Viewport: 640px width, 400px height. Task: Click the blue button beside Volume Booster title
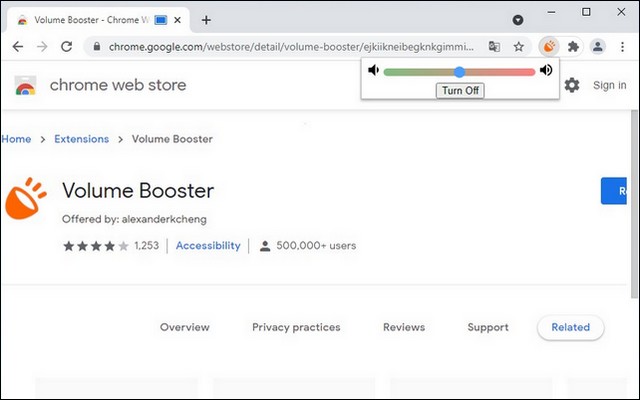[613, 191]
